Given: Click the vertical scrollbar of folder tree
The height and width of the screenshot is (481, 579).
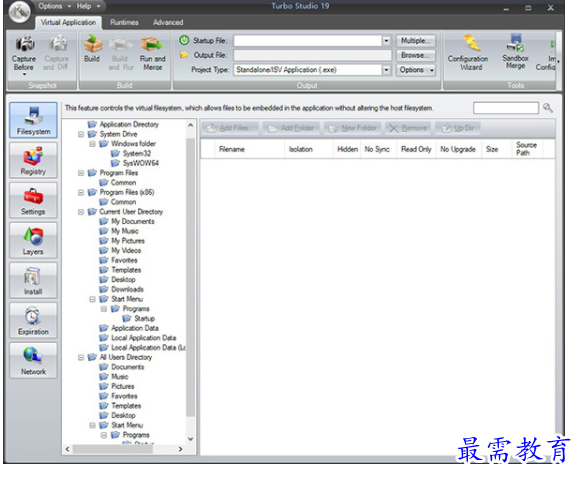Looking at the screenshot, I should click(x=190, y=277).
